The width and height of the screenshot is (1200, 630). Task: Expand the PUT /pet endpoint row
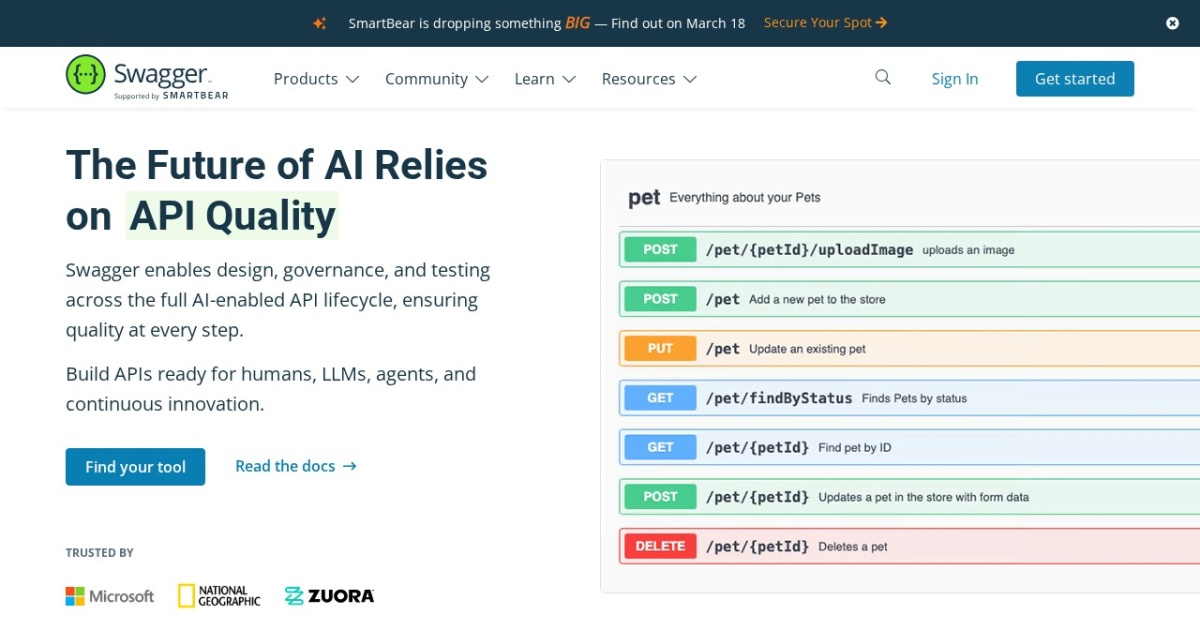(x=900, y=349)
